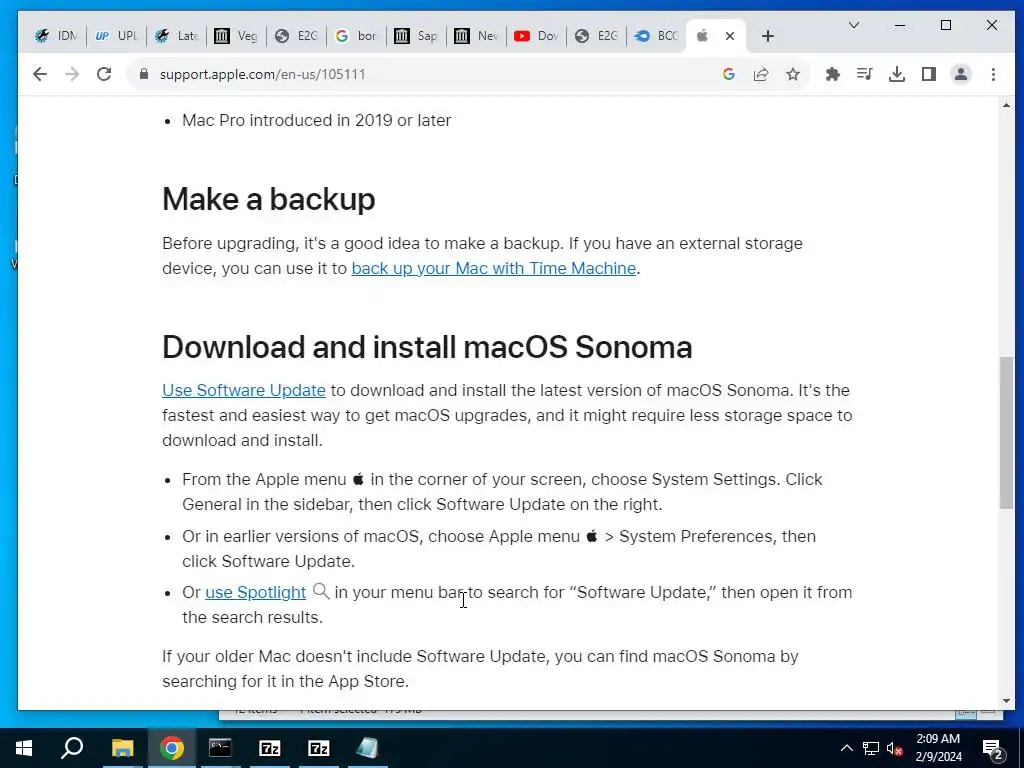Switch to the BCC tab
Image resolution: width=1024 pixels, height=768 pixels.
click(657, 36)
